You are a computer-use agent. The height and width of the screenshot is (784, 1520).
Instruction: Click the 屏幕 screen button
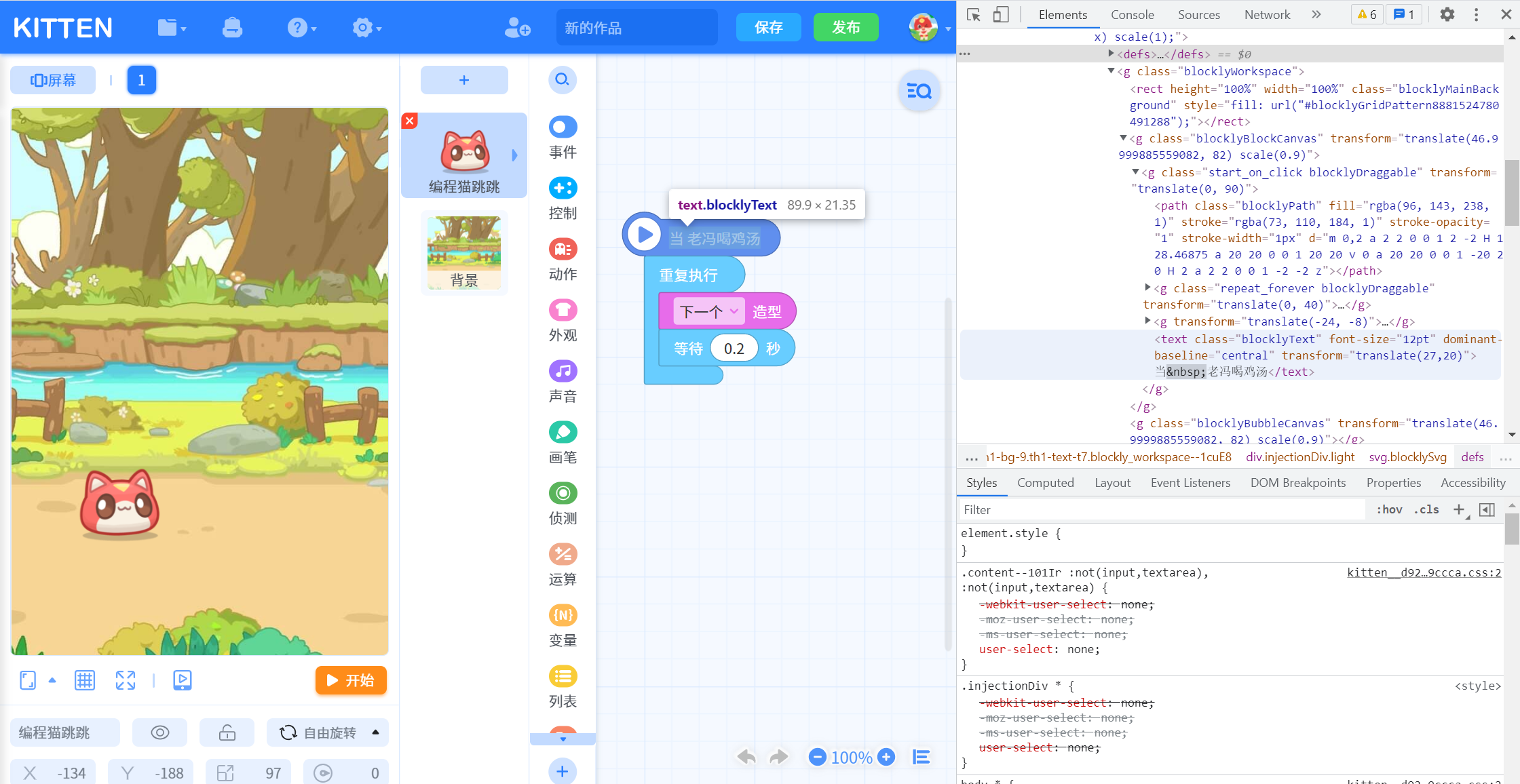(53, 80)
